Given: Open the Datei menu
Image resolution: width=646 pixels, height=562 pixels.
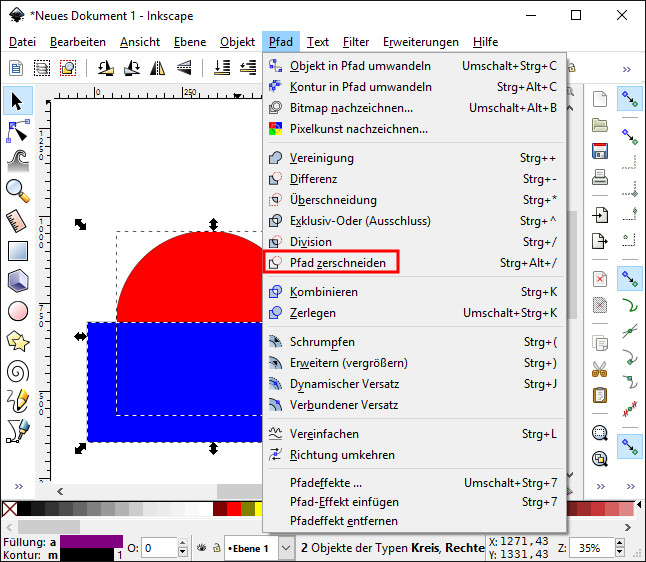Looking at the screenshot, I should click(22, 42).
